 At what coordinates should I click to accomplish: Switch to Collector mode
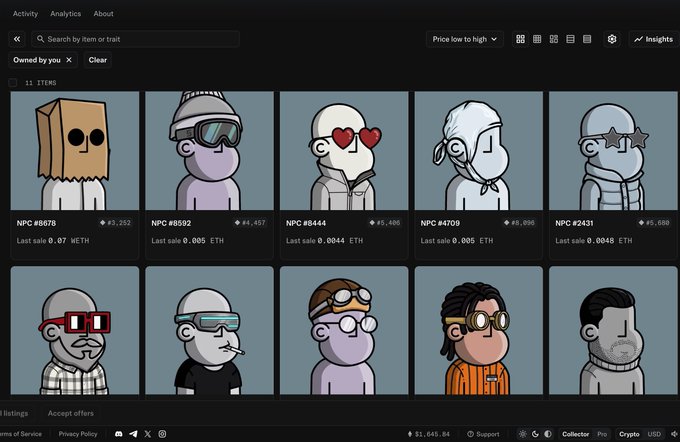coord(575,434)
